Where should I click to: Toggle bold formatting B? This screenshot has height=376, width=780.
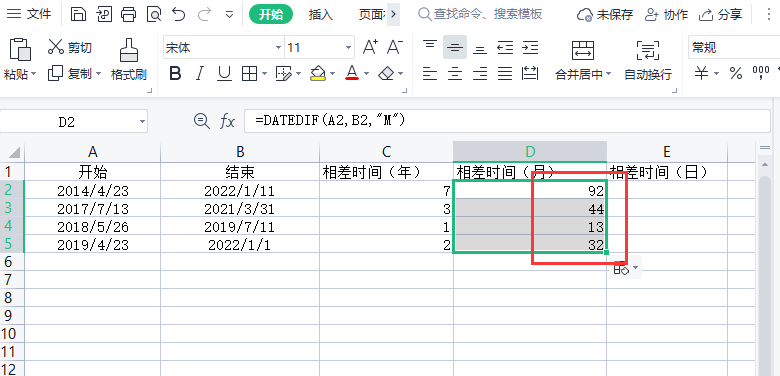click(175, 74)
